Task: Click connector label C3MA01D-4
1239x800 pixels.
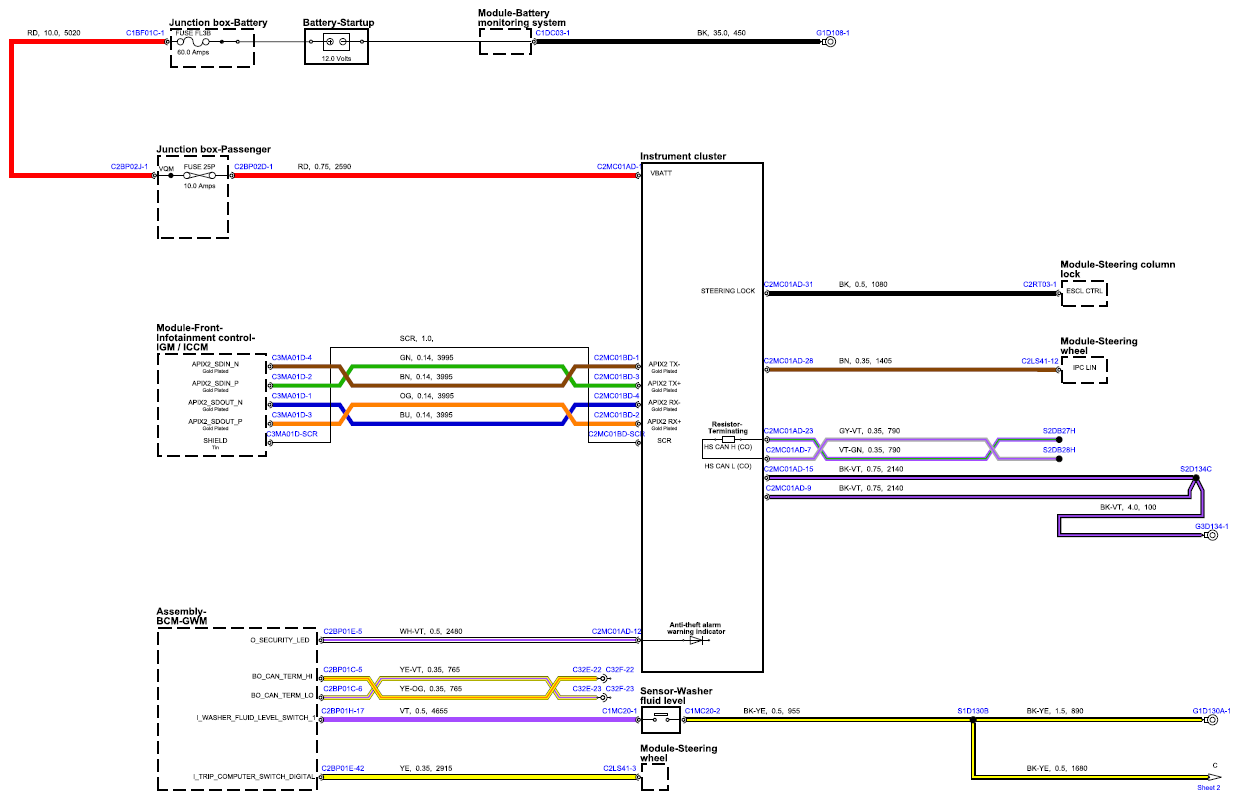Action: coord(291,357)
